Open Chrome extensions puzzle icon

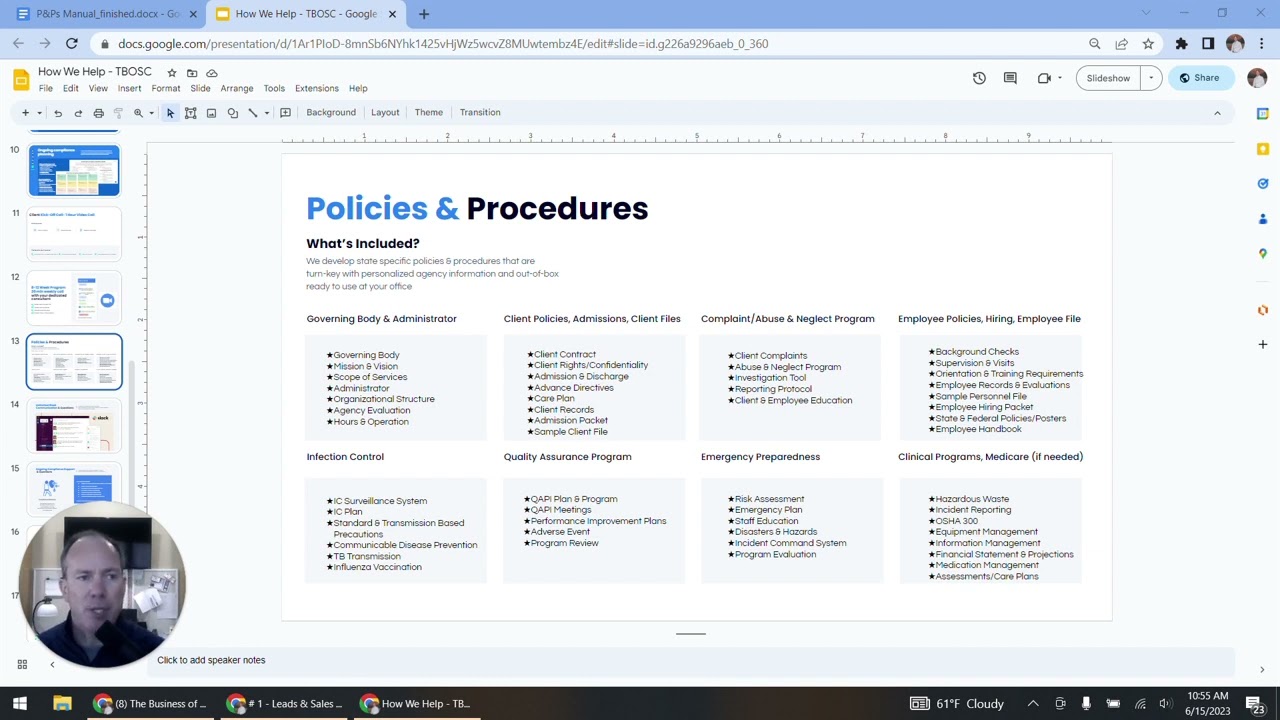pyautogui.click(x=1181, y=44)
